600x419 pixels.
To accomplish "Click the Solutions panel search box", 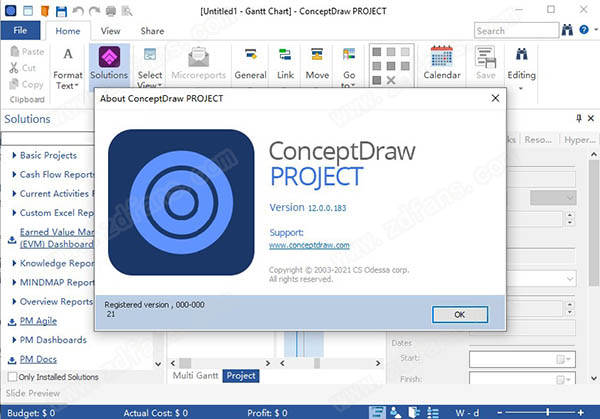I will [48, 139].
